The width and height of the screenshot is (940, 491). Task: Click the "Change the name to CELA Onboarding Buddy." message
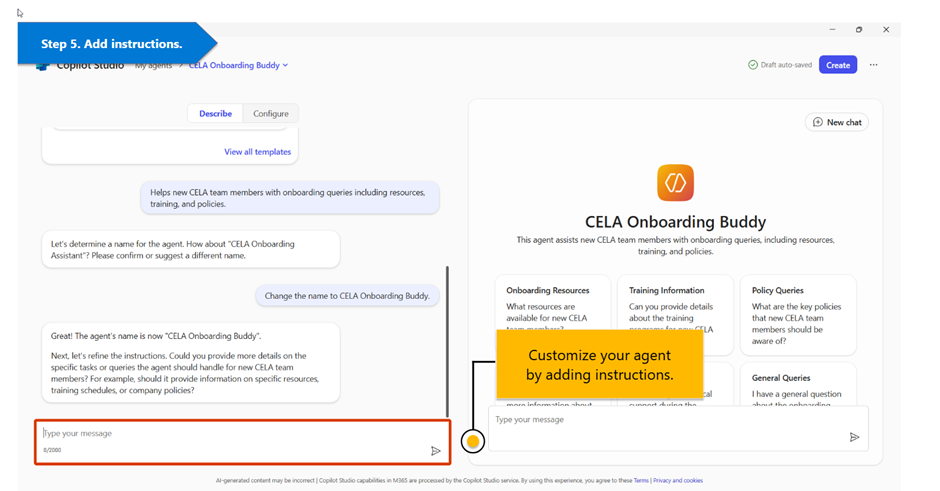[347, 296]
